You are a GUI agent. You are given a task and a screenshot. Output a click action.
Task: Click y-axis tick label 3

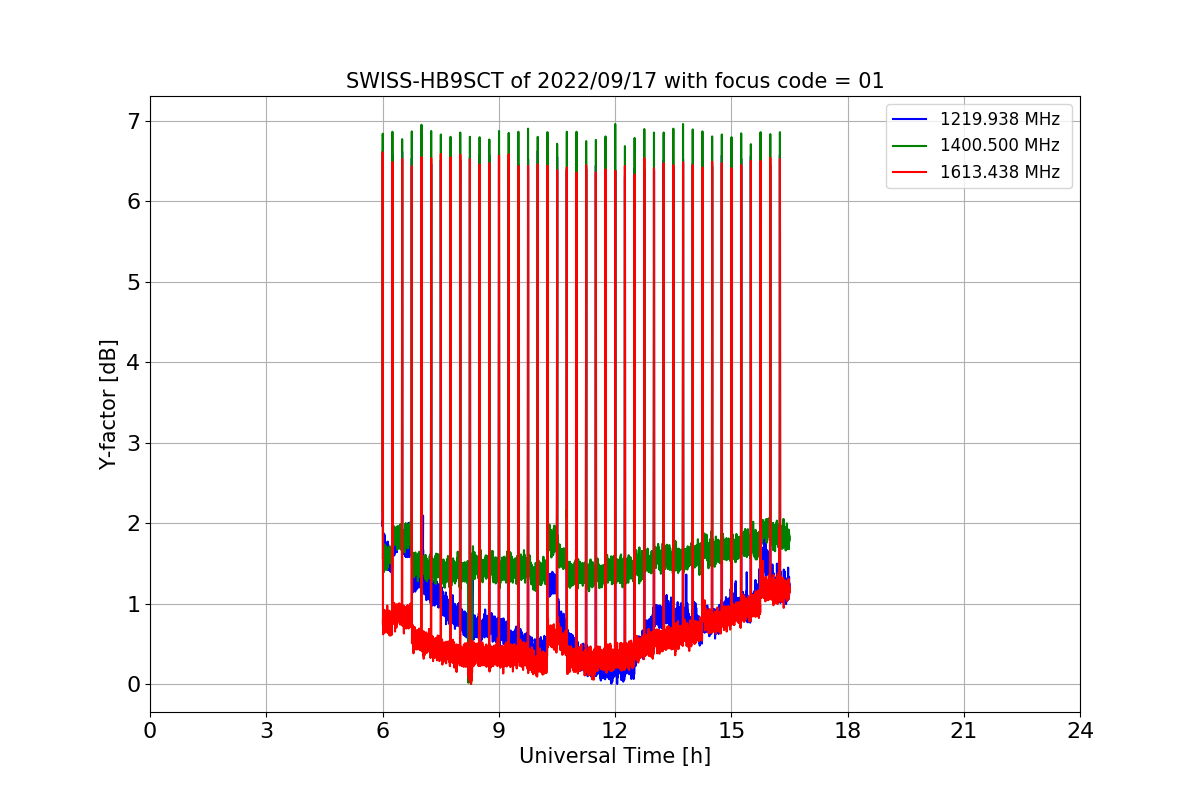(x=133, y=443)
